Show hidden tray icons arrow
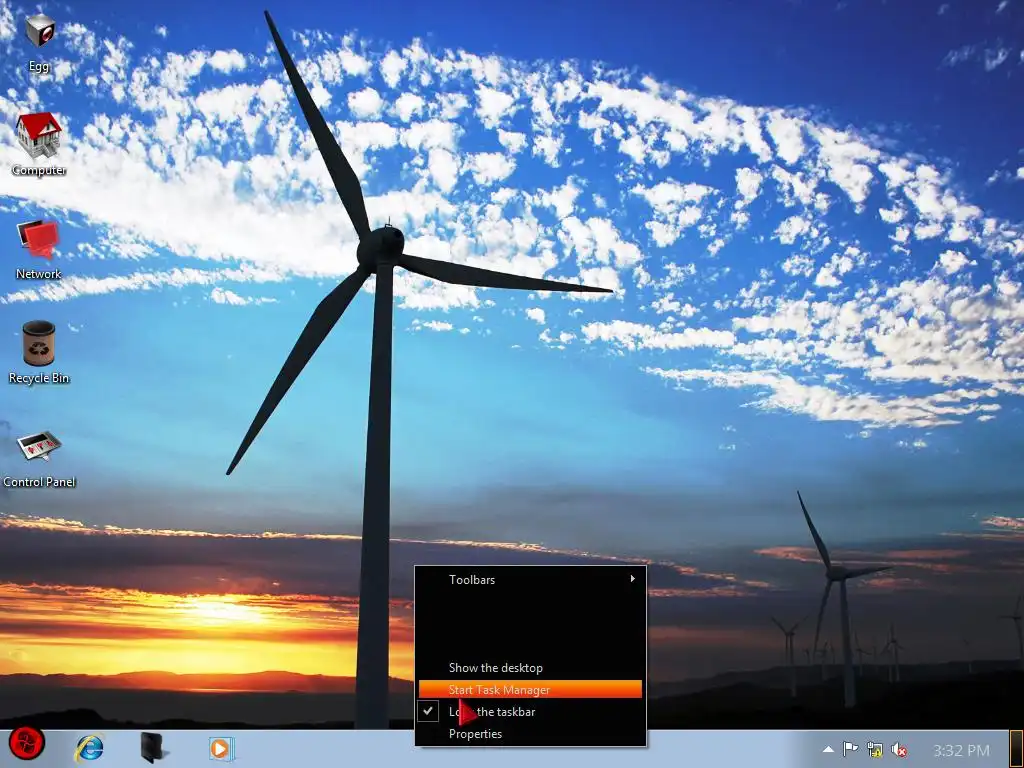 click(828, 750)
